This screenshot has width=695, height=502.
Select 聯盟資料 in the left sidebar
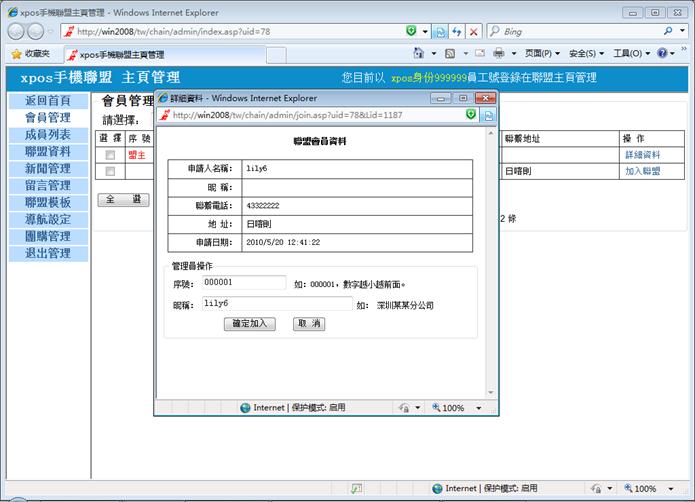click(x=47, y=151)
